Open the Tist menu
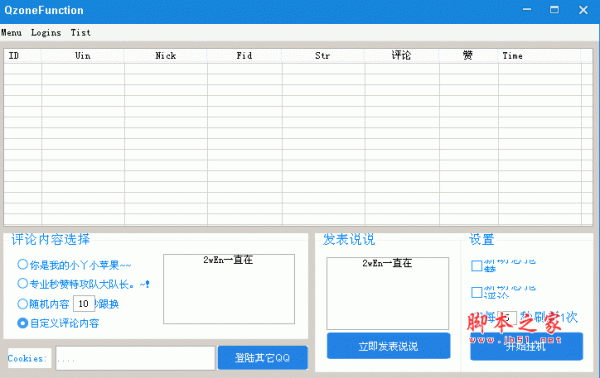The width and height of the screenshot is (600, 378). pos(80,33)
